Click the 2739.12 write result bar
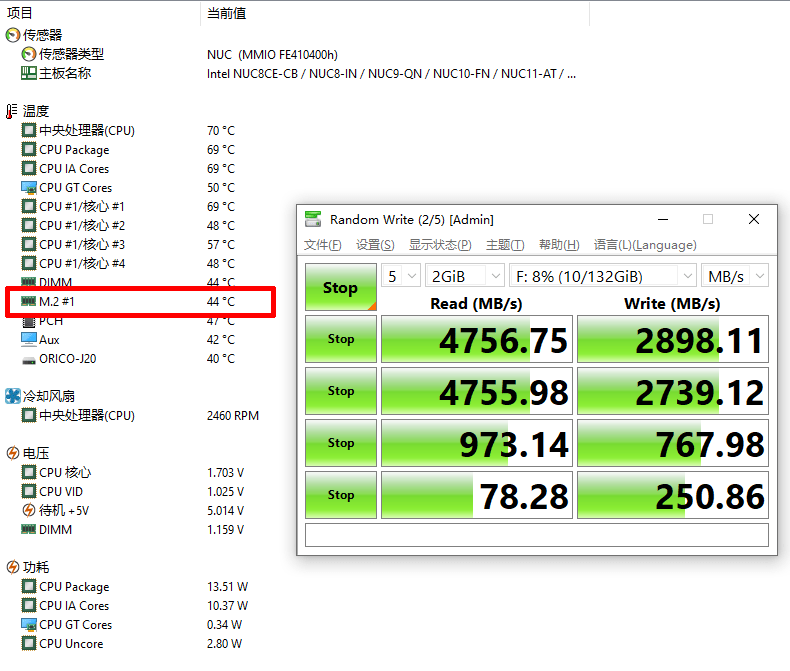790x671 pixels. click(673, 391)
